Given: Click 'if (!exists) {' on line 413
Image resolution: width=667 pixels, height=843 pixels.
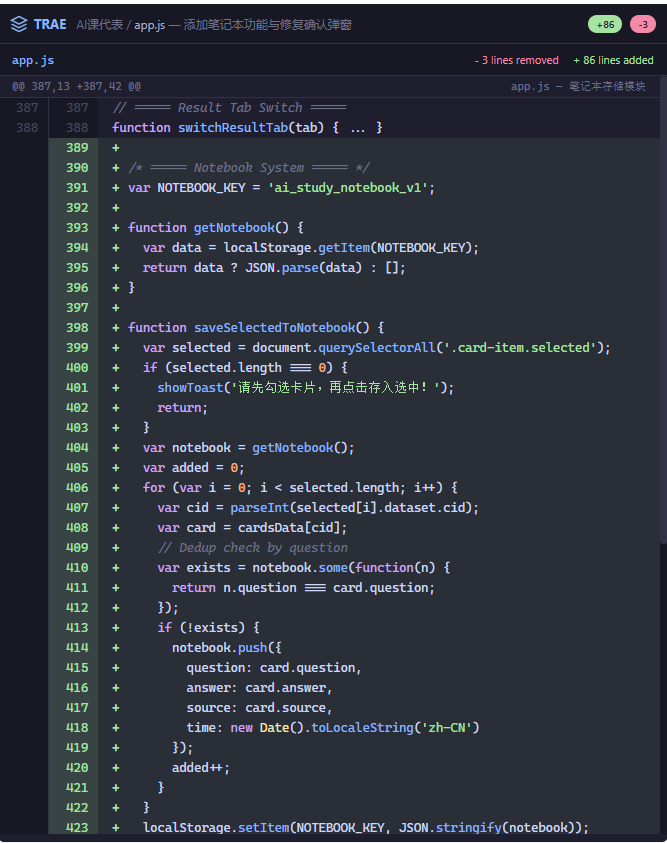Looking at the screenshot, I should [x=209, y=627].
